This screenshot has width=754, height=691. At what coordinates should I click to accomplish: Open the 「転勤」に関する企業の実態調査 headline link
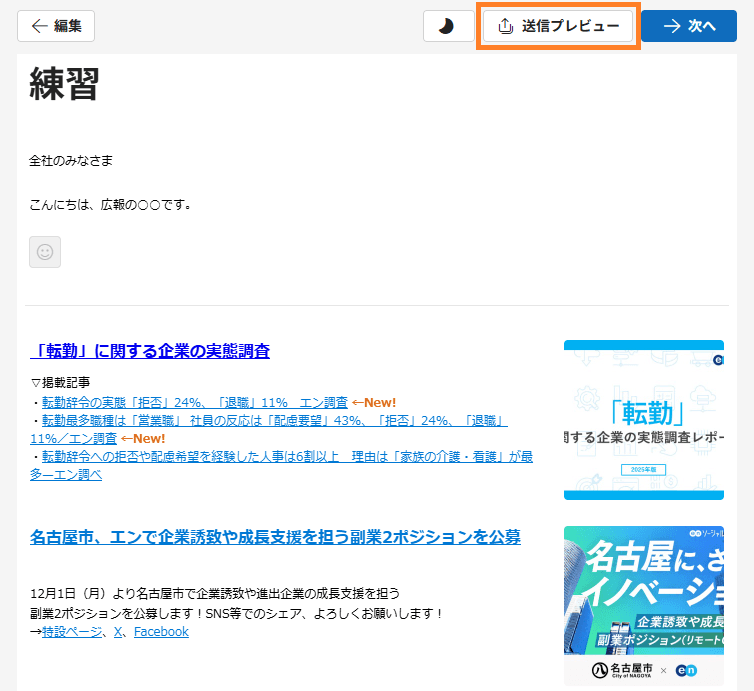150,351
